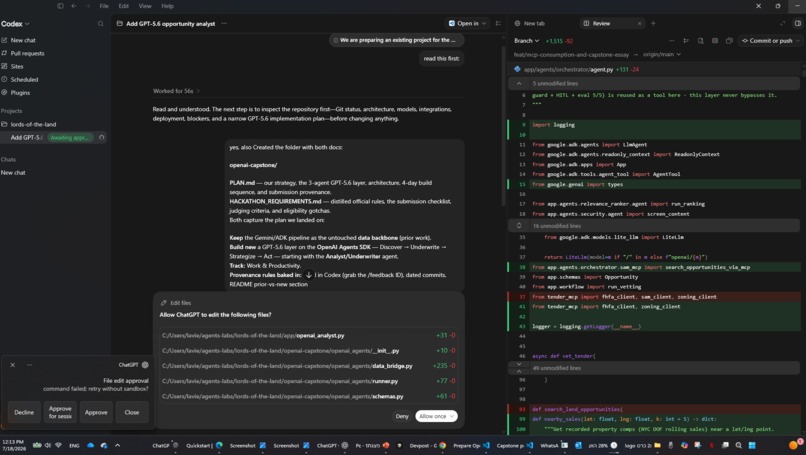This screenshot has height=455, width=806.
Task: Open Devpost Chrome window in taskbar
Action: click(428, 446)
